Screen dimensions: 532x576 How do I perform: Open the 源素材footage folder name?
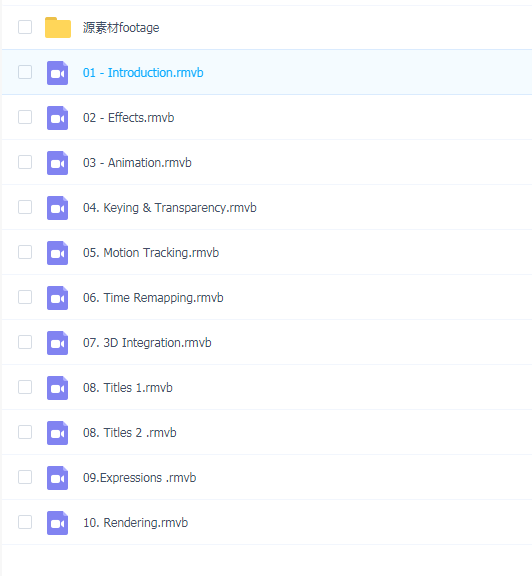point(121,28)
